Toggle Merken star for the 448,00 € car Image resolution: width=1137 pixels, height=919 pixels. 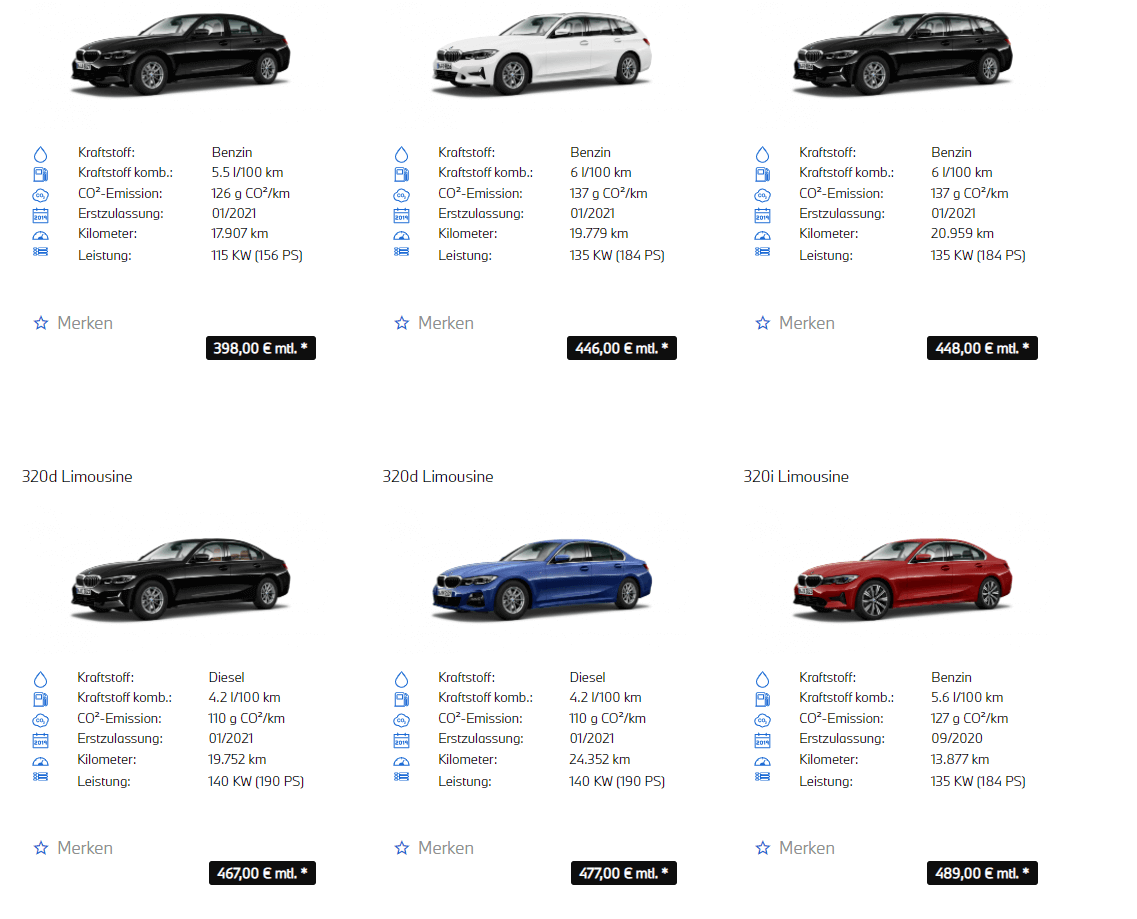(763, 323)
